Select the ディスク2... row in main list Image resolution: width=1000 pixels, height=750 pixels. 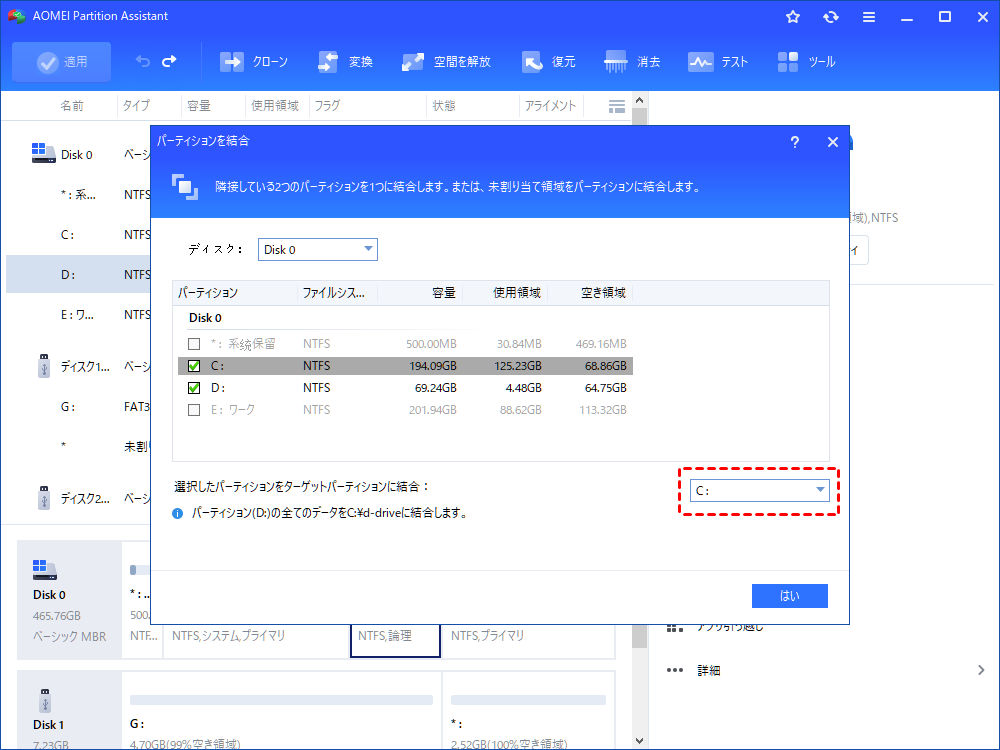point(78,498)
